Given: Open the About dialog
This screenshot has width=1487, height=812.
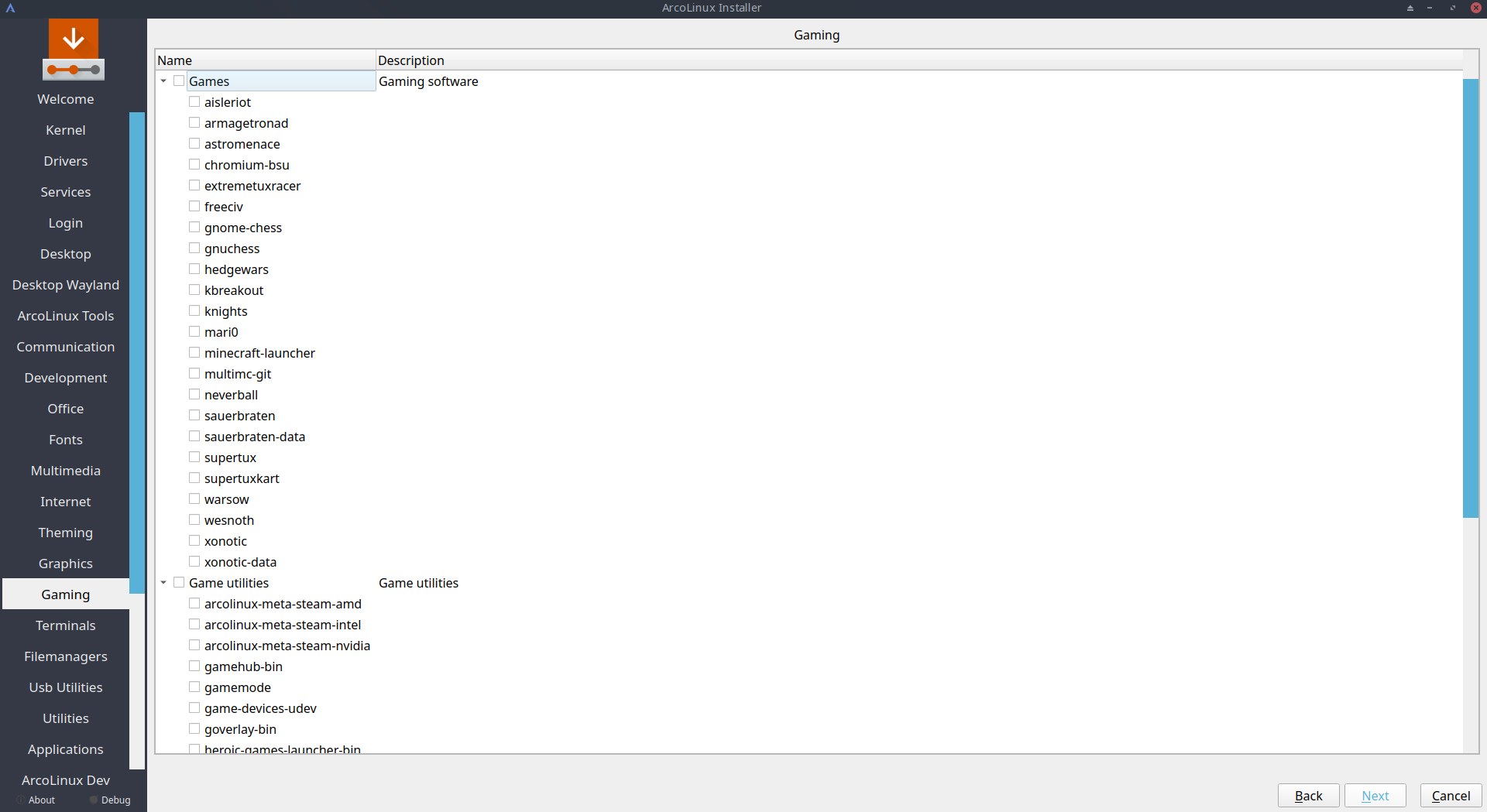Looking at the screenshot, I should pos(36,800).
